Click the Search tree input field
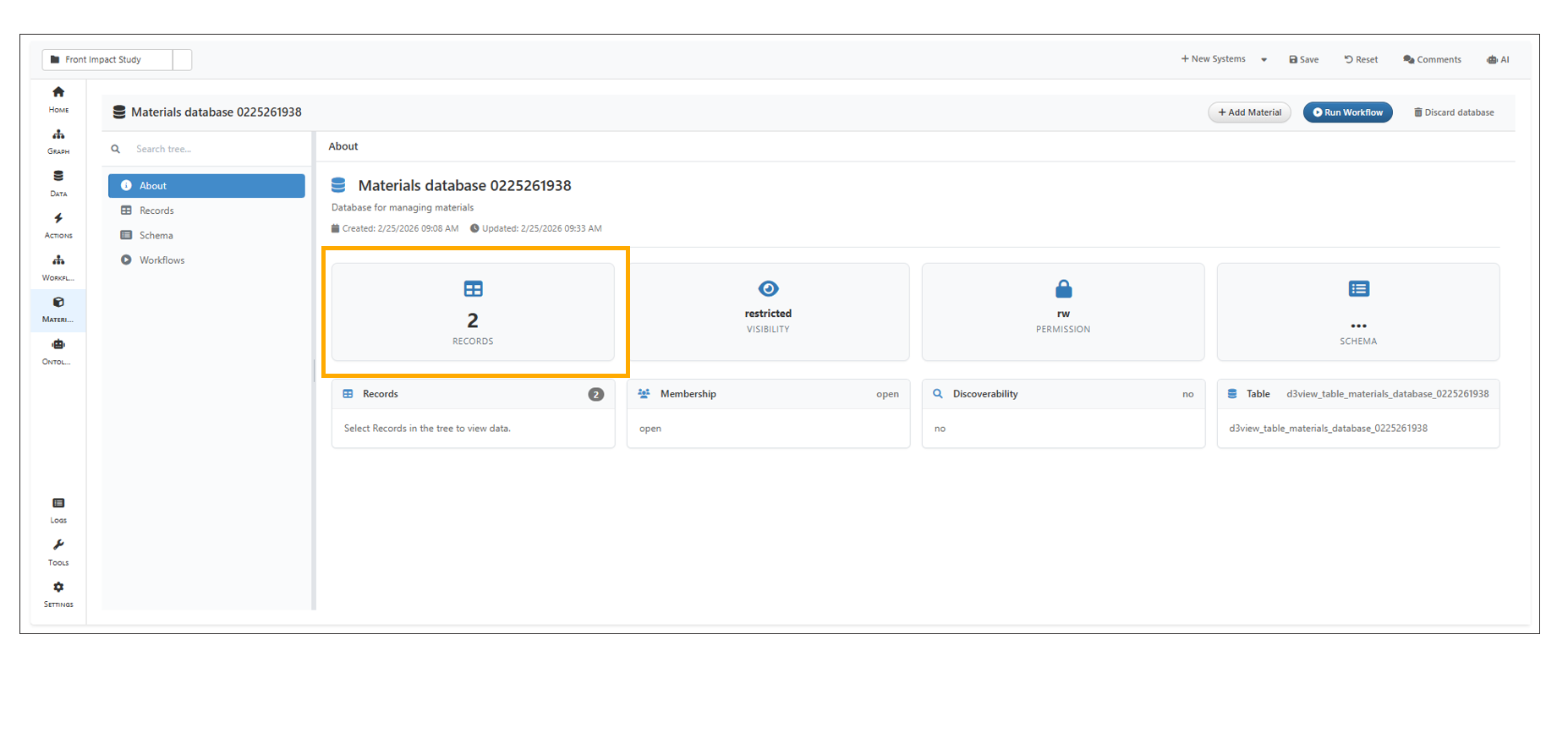The image size is (1568, 733). (216, 149)
